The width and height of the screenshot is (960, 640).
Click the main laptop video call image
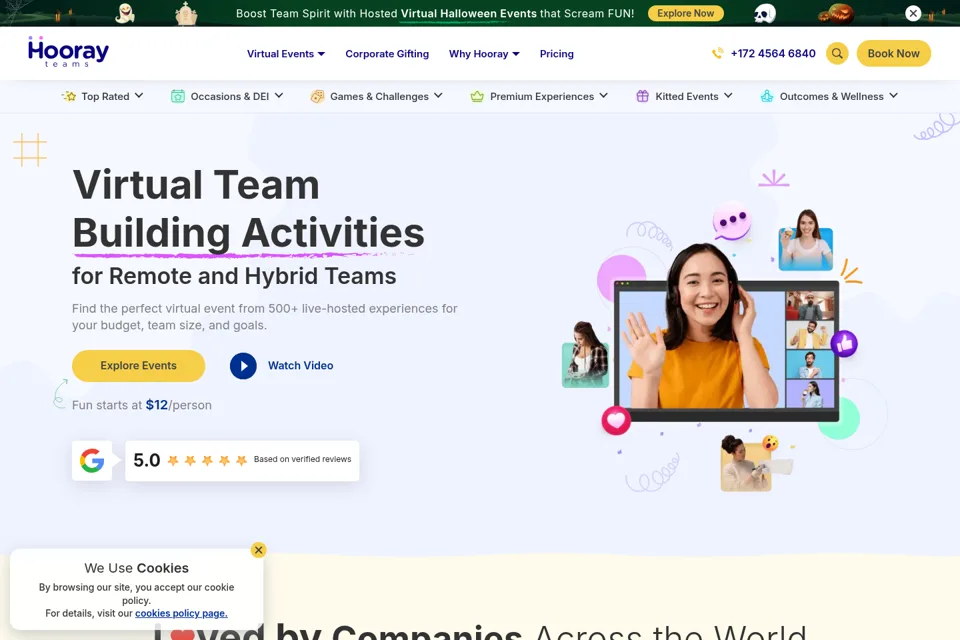726,351
